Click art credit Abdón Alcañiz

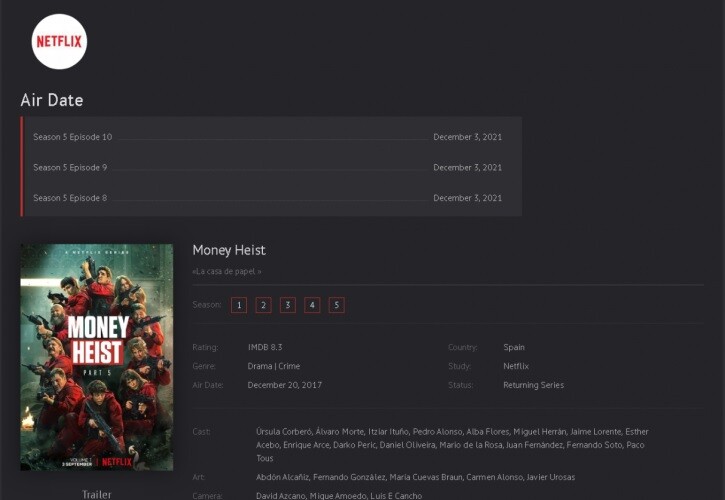(x=283, y=477)
